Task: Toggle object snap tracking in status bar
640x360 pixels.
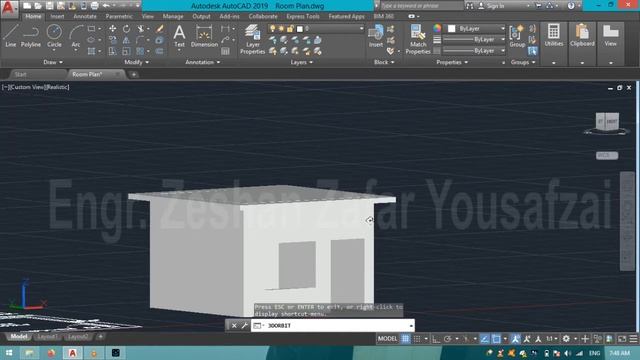Action: (484, 339)
